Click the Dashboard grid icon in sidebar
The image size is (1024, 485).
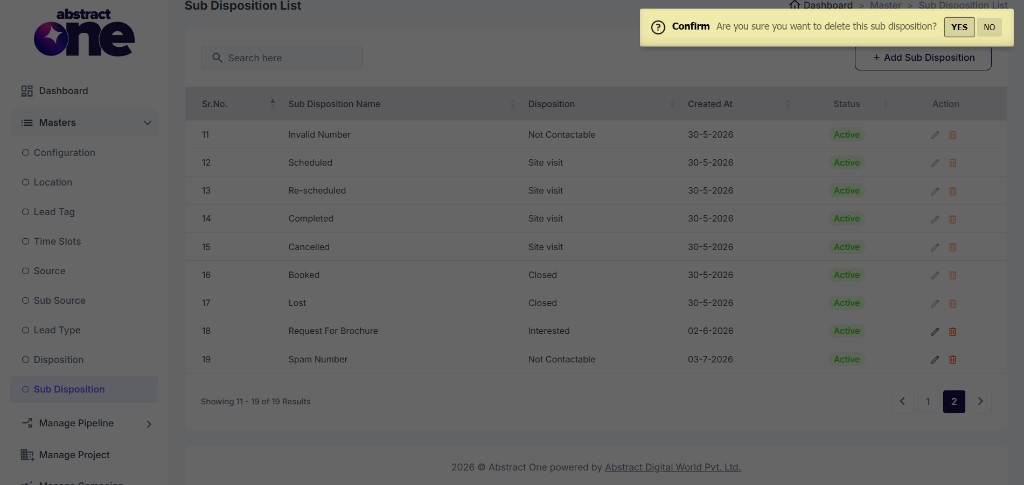(x=27, y=91)
